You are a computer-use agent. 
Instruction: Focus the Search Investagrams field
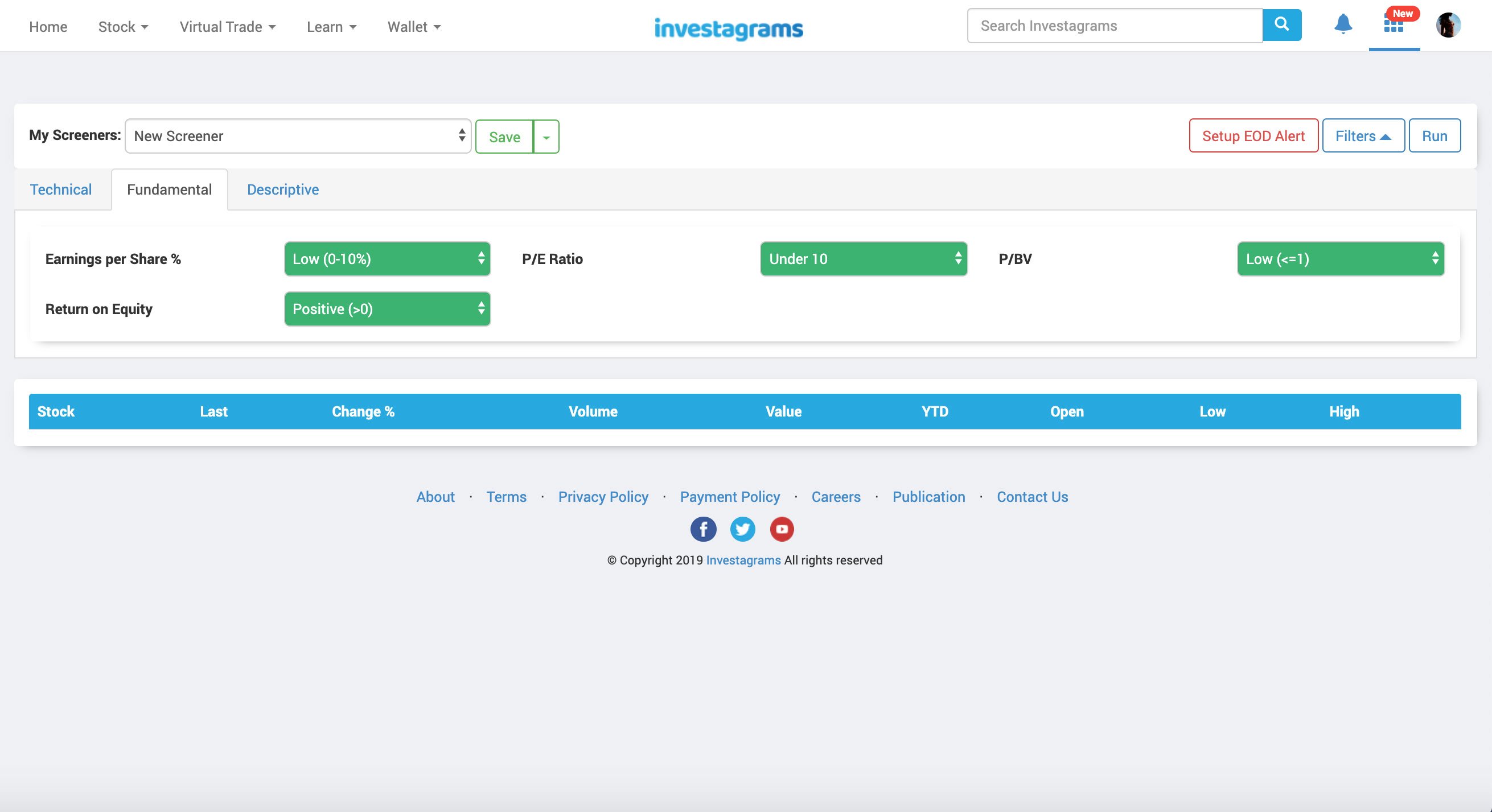coord(1115,26)
